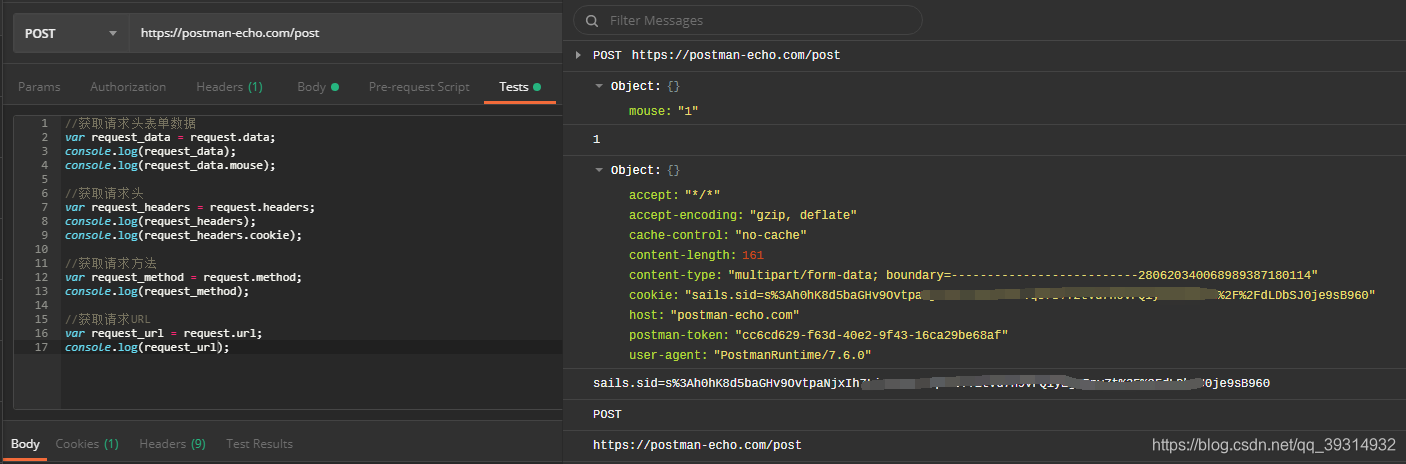This screenshot has width=1406, height=464.
Task: Open the response Cookies (1) tab
Action: click(87, 444)
